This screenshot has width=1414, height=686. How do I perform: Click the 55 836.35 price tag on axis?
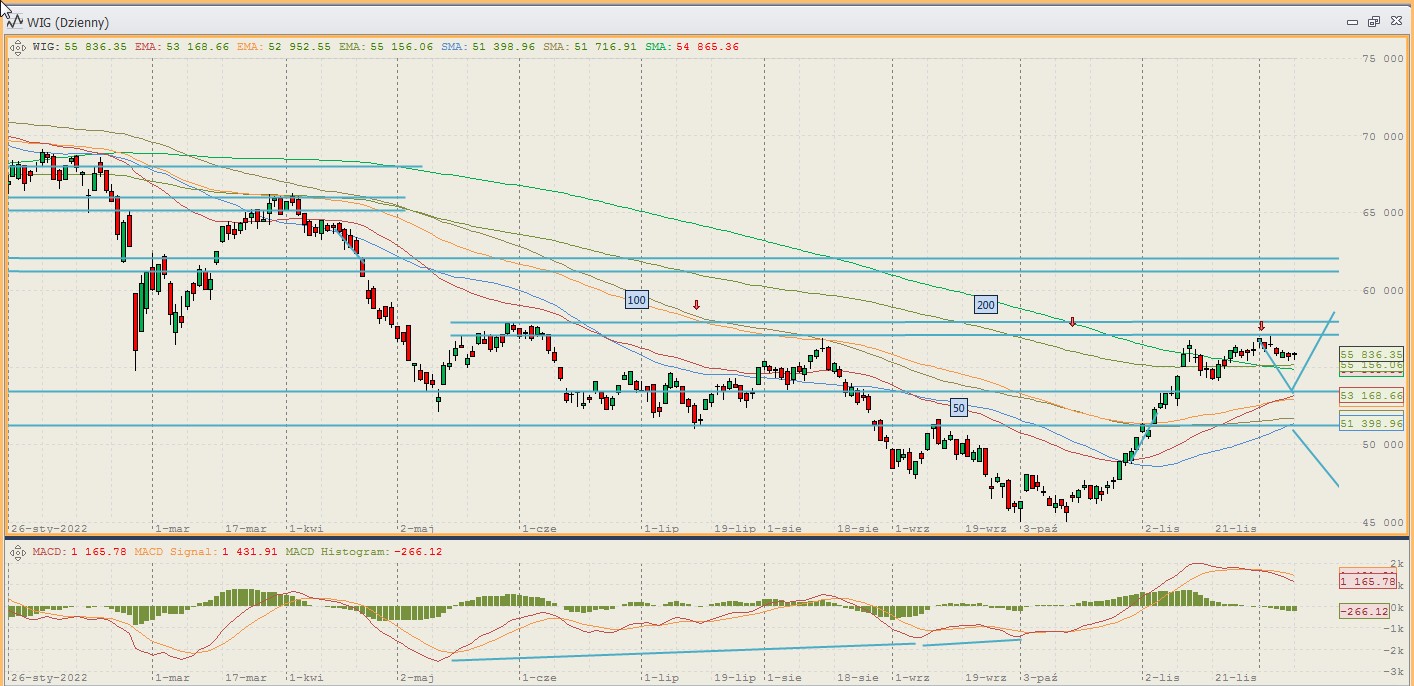[x=1371, y=354]
